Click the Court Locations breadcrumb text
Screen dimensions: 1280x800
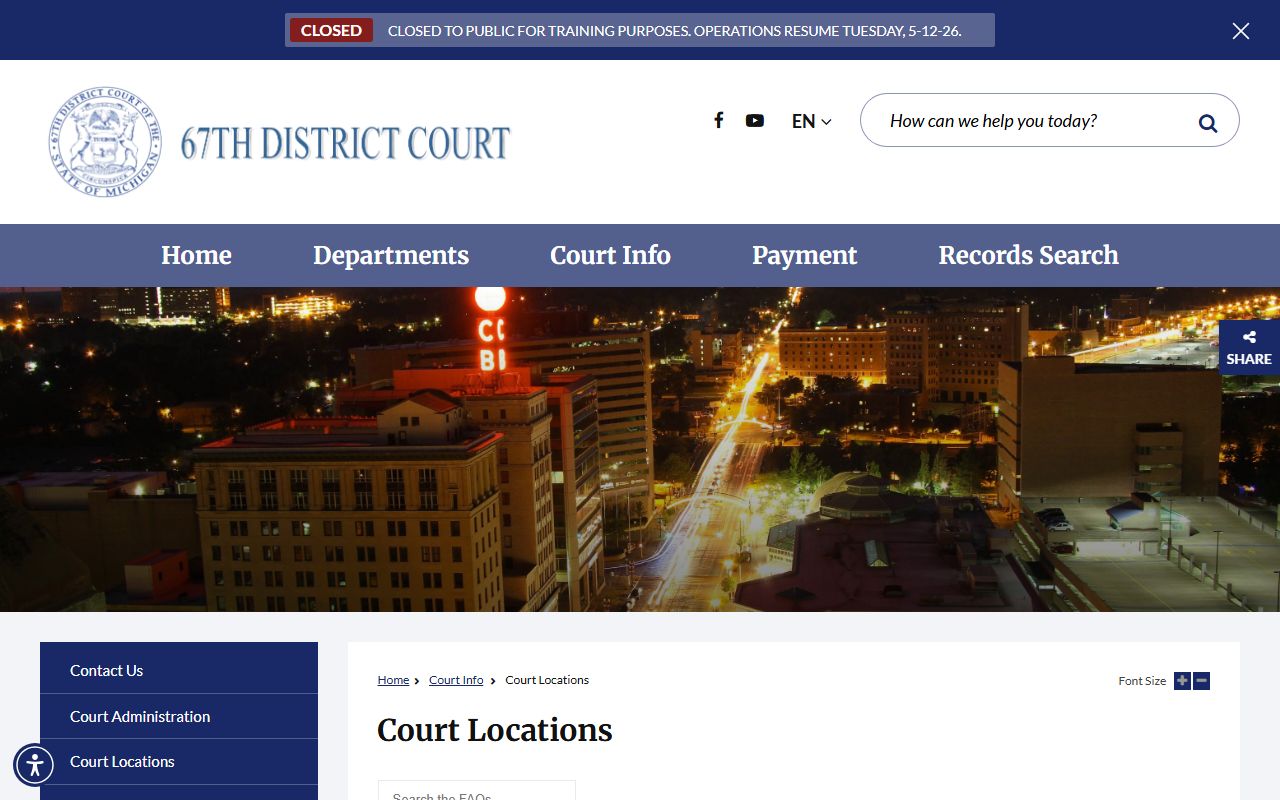[547, 680]
